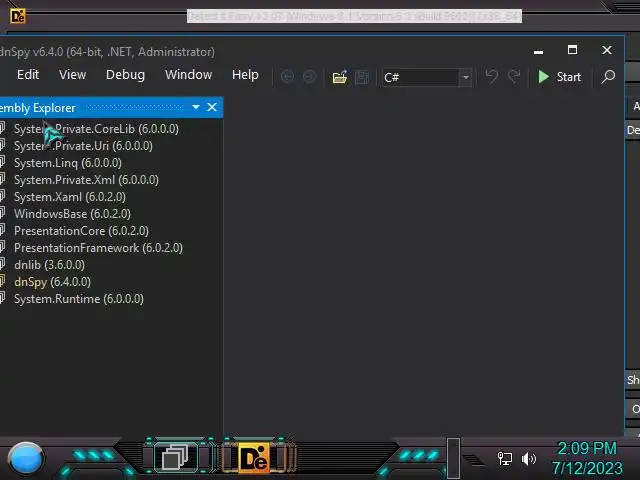Undo last action with the undo arrow
The image size is (640, 480).
click(x=491, y=76)
